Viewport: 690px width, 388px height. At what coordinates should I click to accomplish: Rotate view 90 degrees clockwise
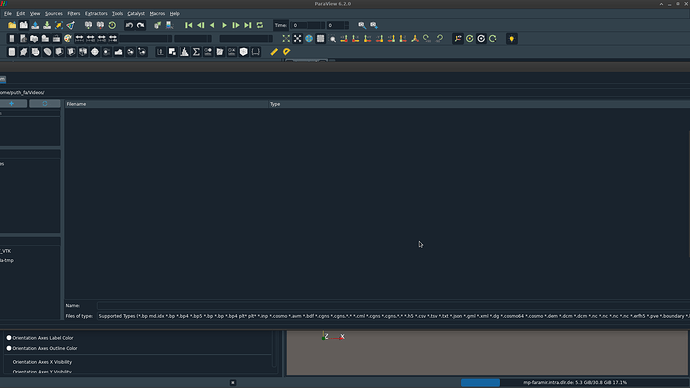tap(427, 39)
